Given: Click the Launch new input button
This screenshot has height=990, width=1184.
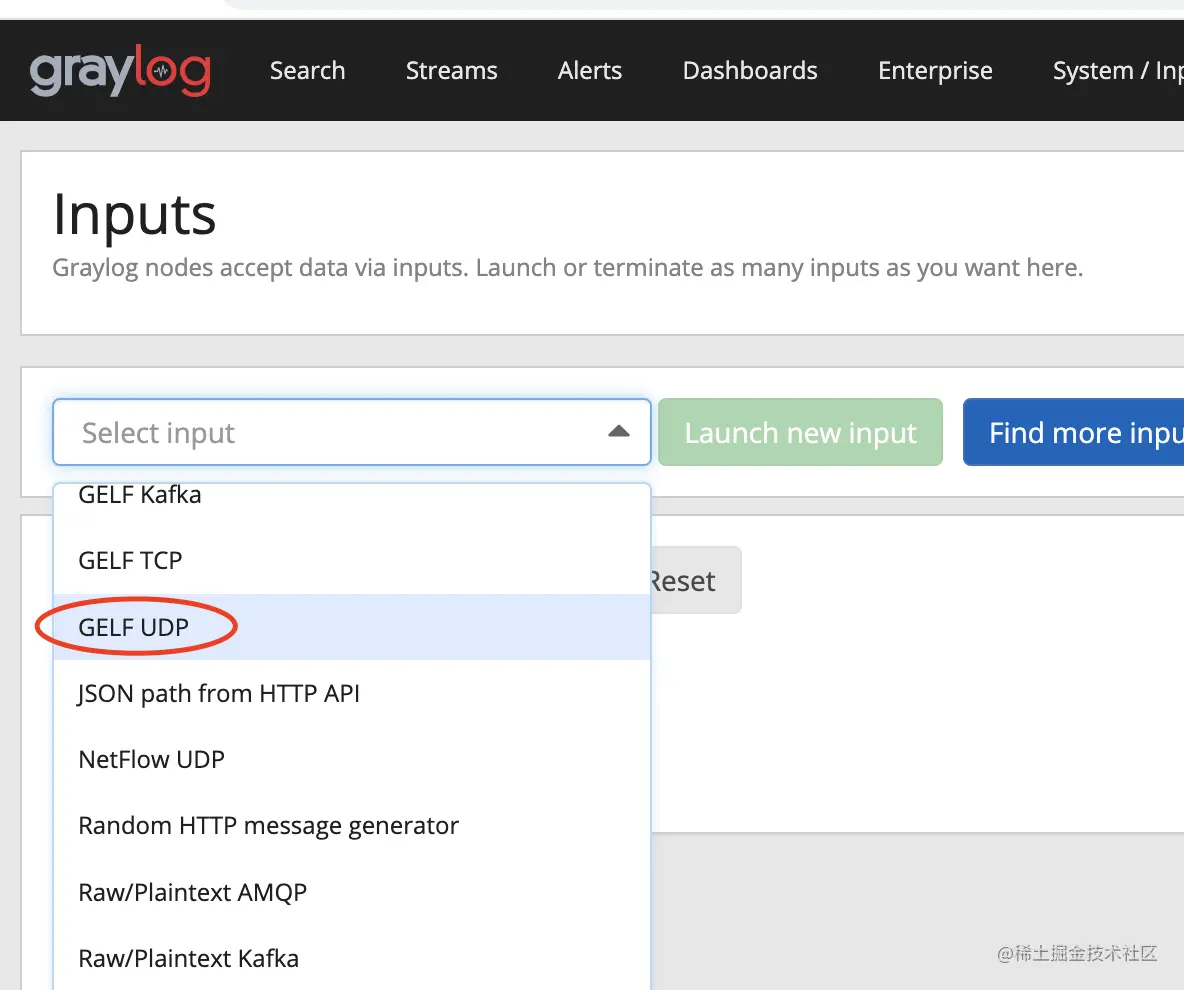Looking at the screenshot, I should click(x=800, y=433).
